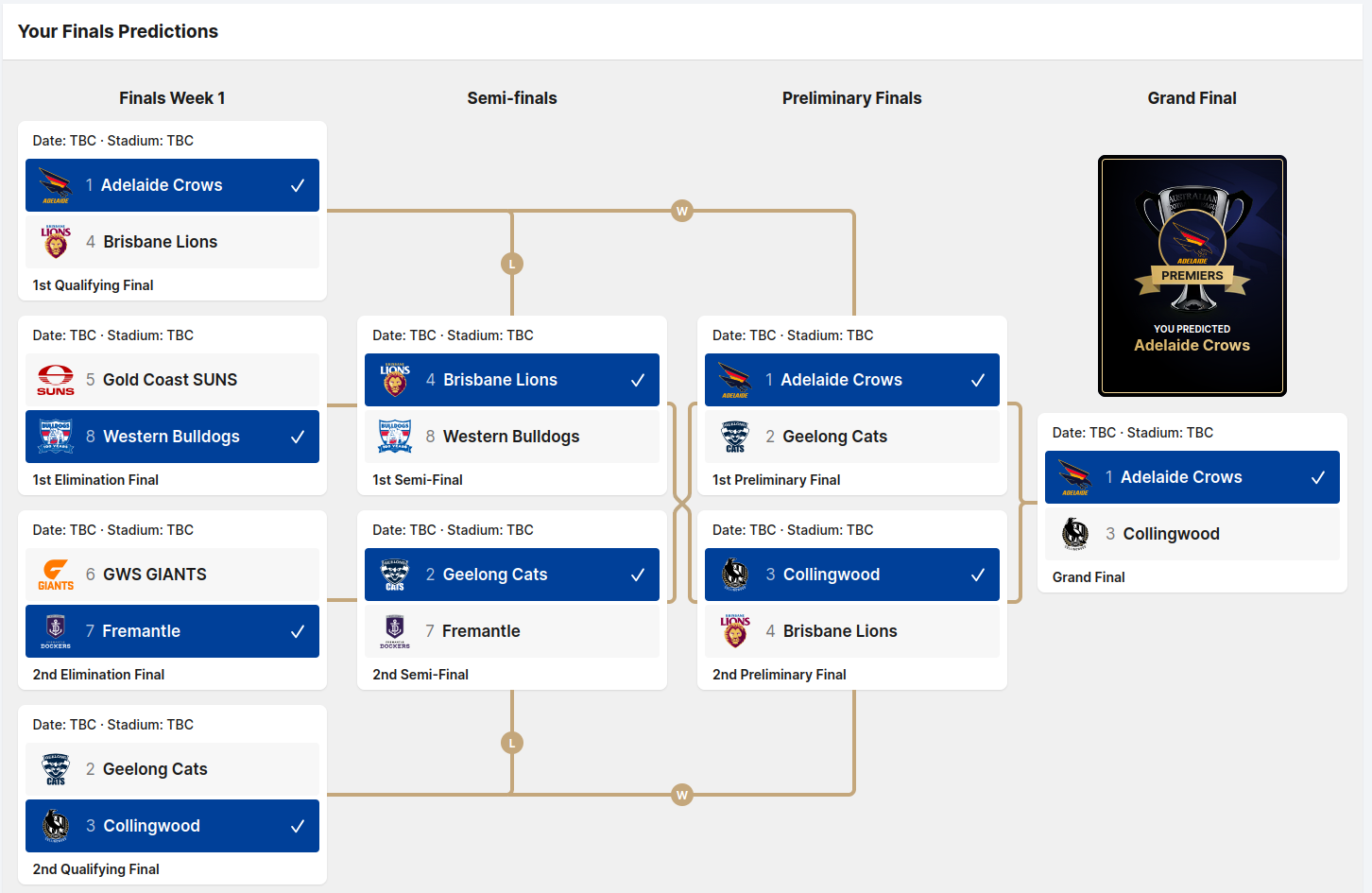Click Geelong Cats logo in 2nd Semi-Final
The image size is (1372, 893).
click(395, 575)
